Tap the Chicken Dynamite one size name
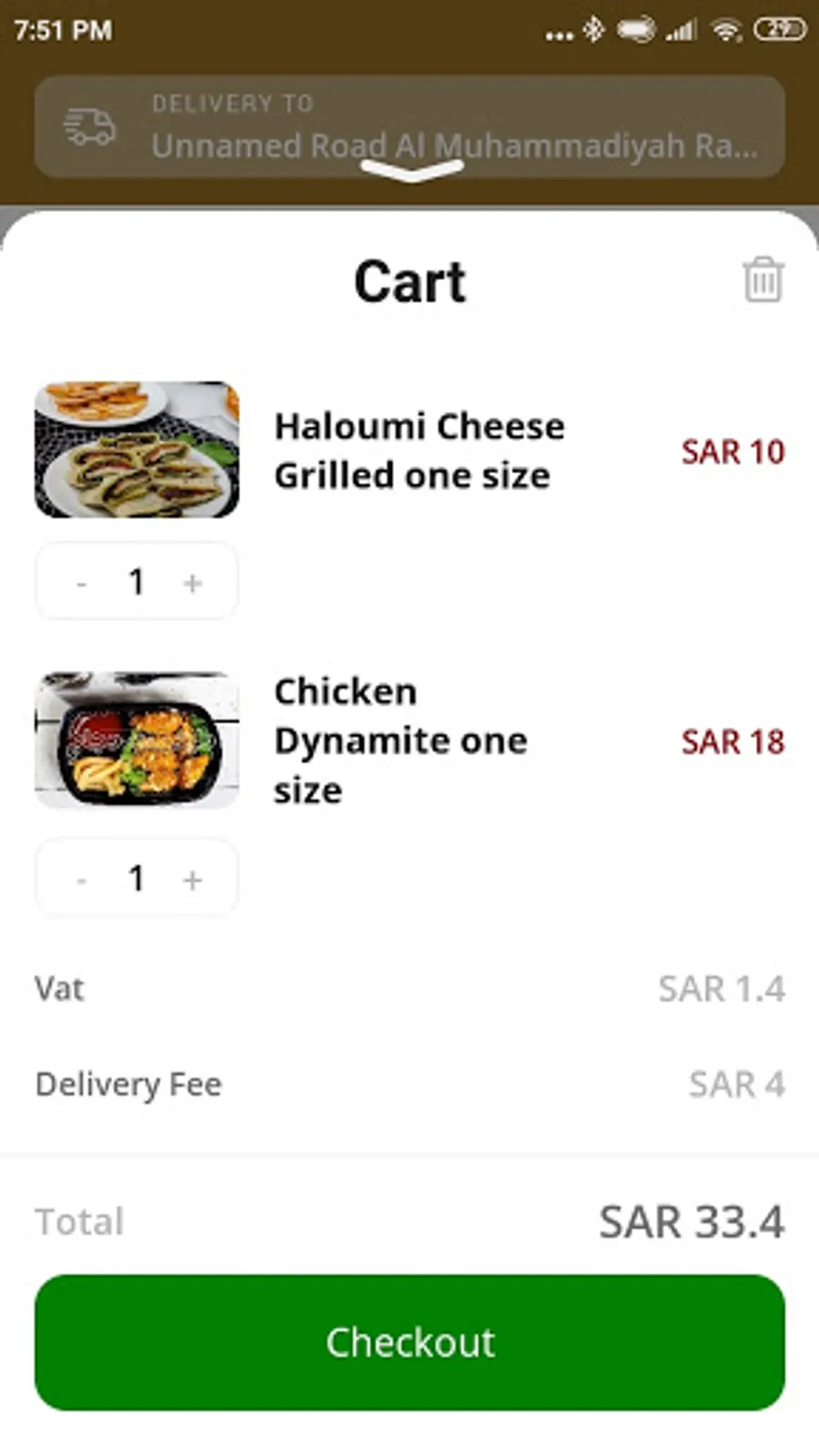The height and width of the screenshot is (1456, 819). (x=400, y=741)
